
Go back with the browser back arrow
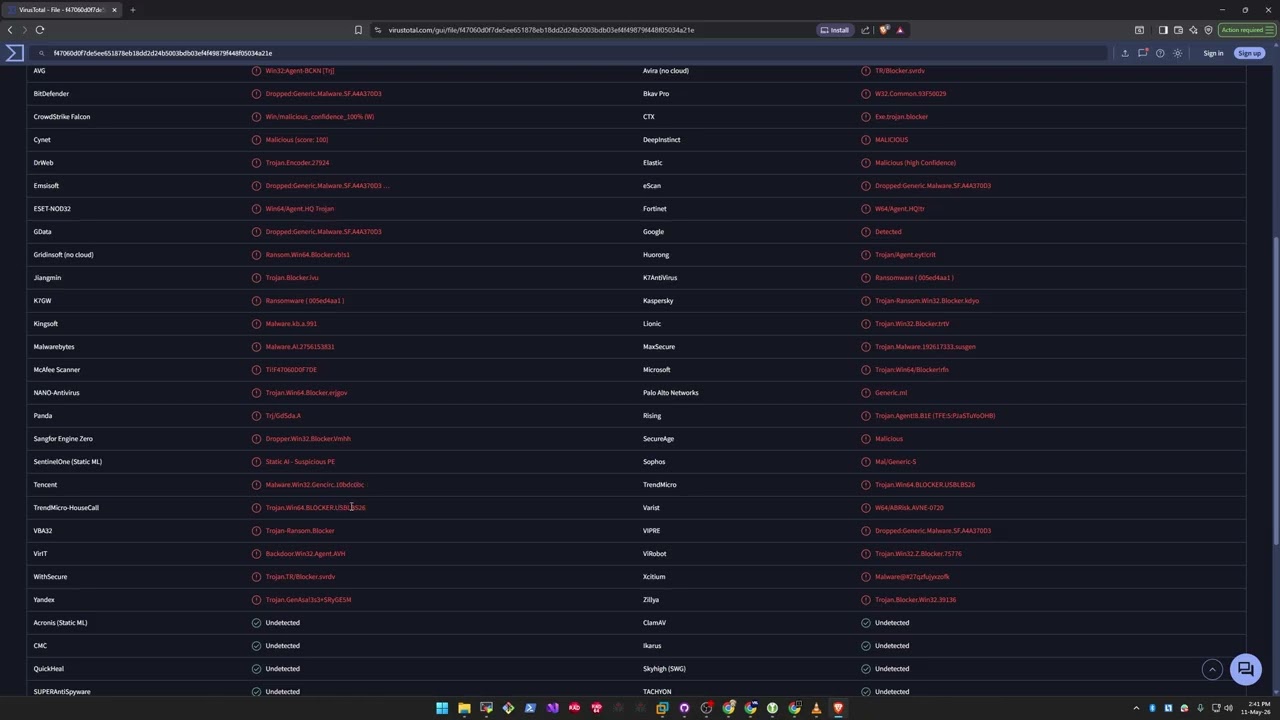coord(10,30)
